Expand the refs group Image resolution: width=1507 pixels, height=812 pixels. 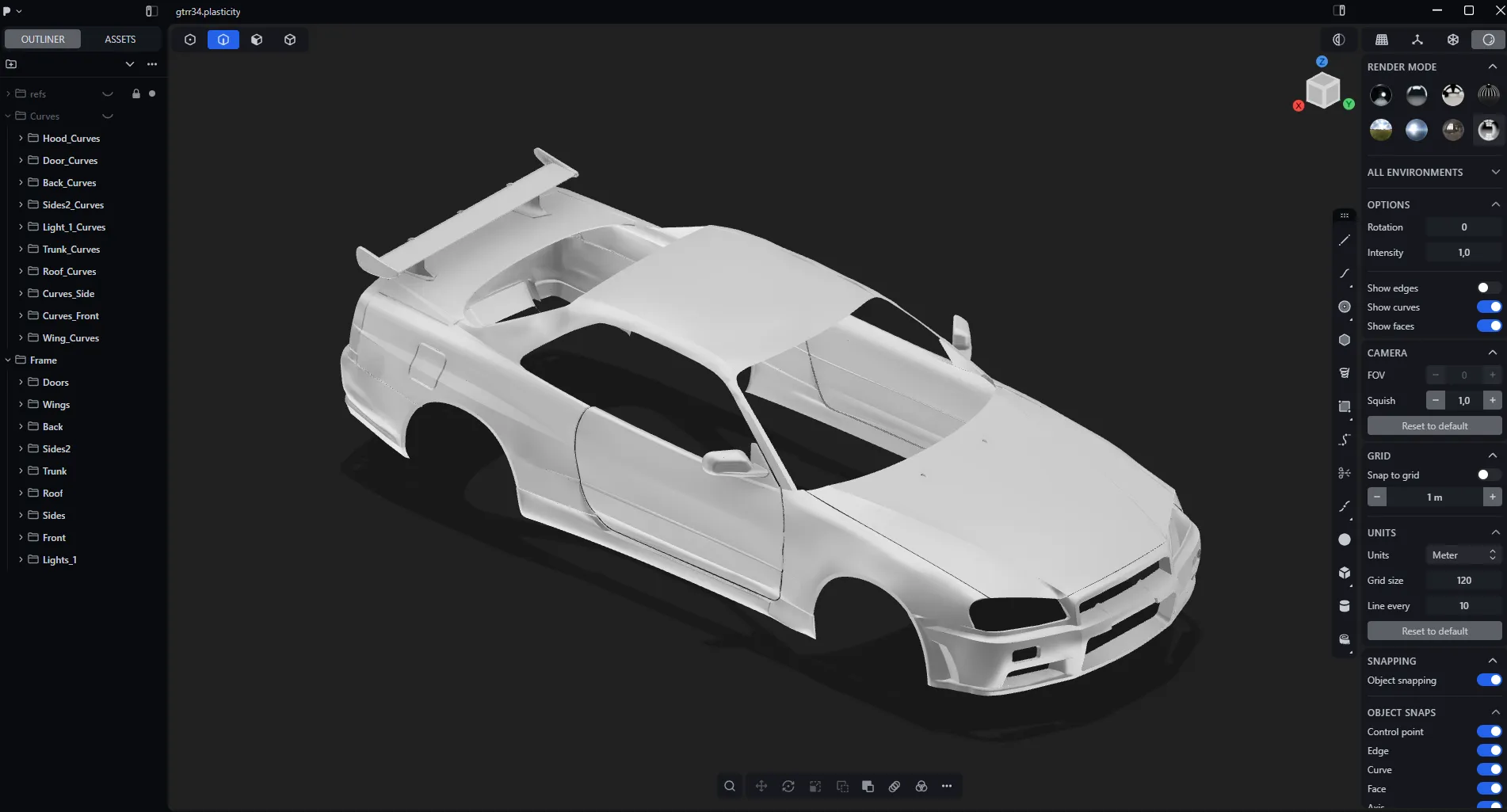coord(8,93)
